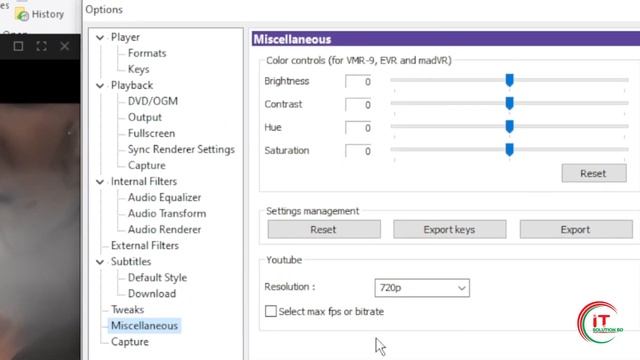The image size is (640, 360).
Task: Collapse the Subtitles tree node
Action: tap(100, 262)
